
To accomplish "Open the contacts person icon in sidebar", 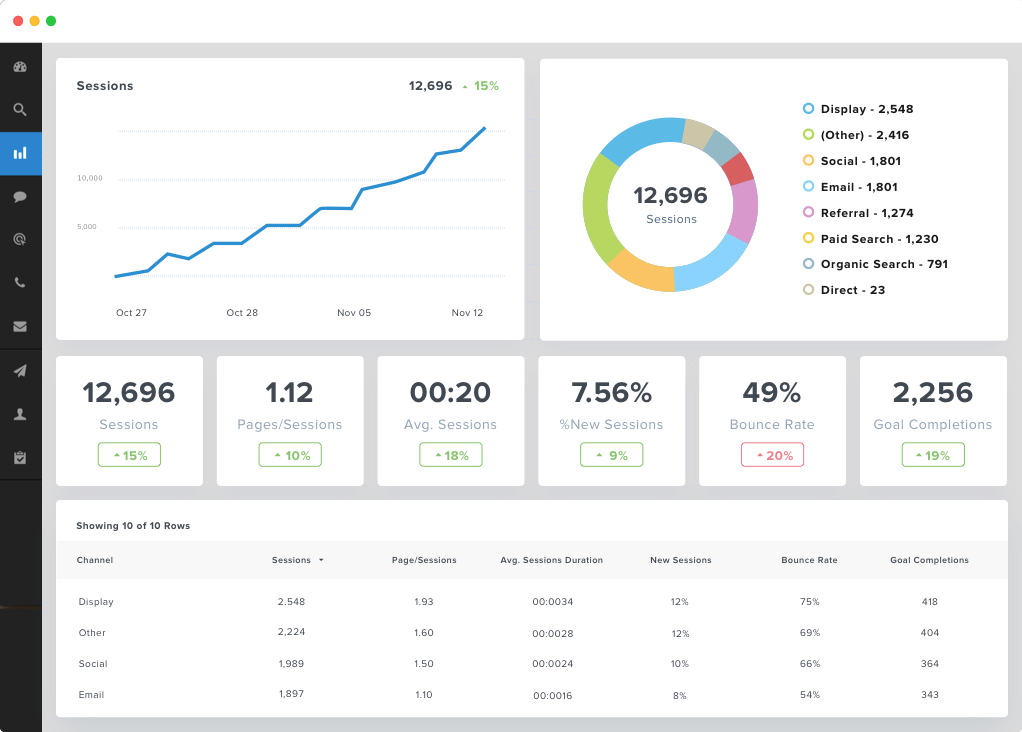I will click(20, 413).
